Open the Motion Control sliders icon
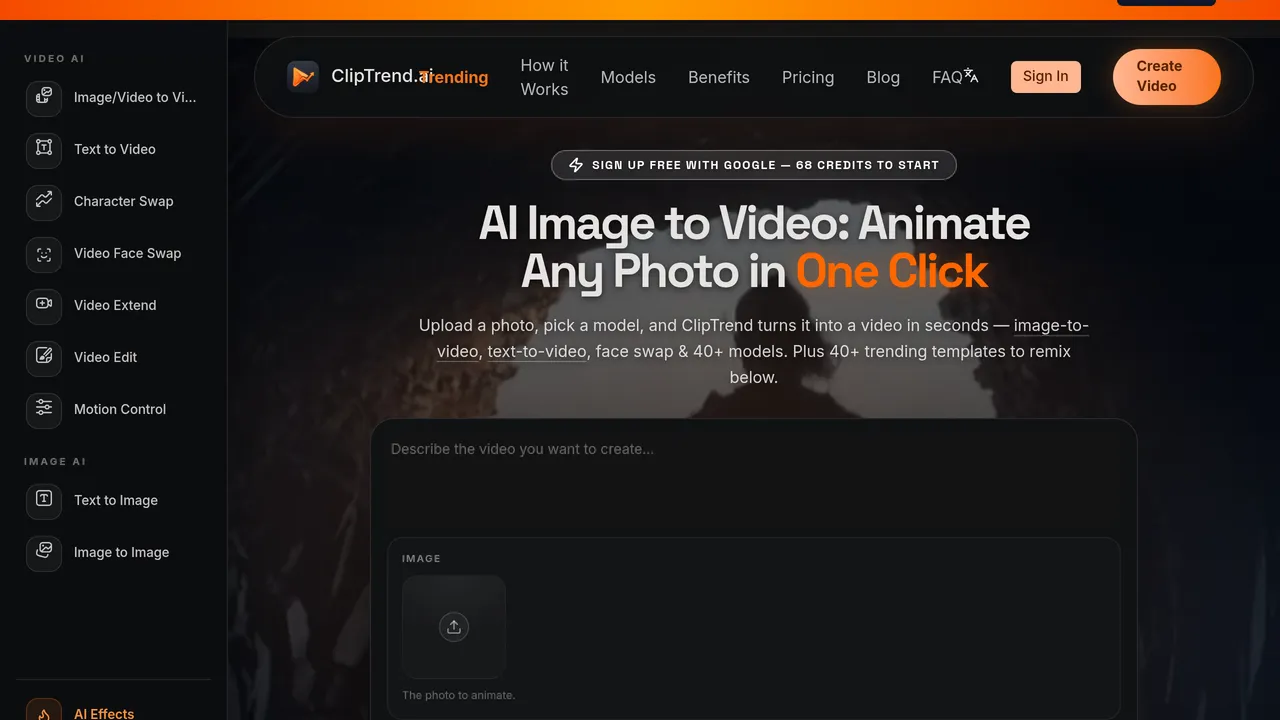Image resolution: width=1280 pixels, height=720 pixels. (x=44, y=409)
